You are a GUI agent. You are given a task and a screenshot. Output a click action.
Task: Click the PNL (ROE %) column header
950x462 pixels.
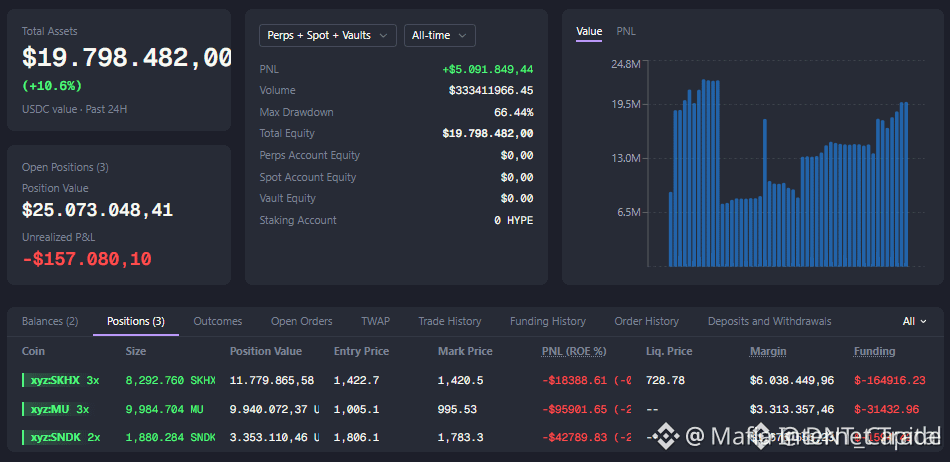tap(574, 351)
